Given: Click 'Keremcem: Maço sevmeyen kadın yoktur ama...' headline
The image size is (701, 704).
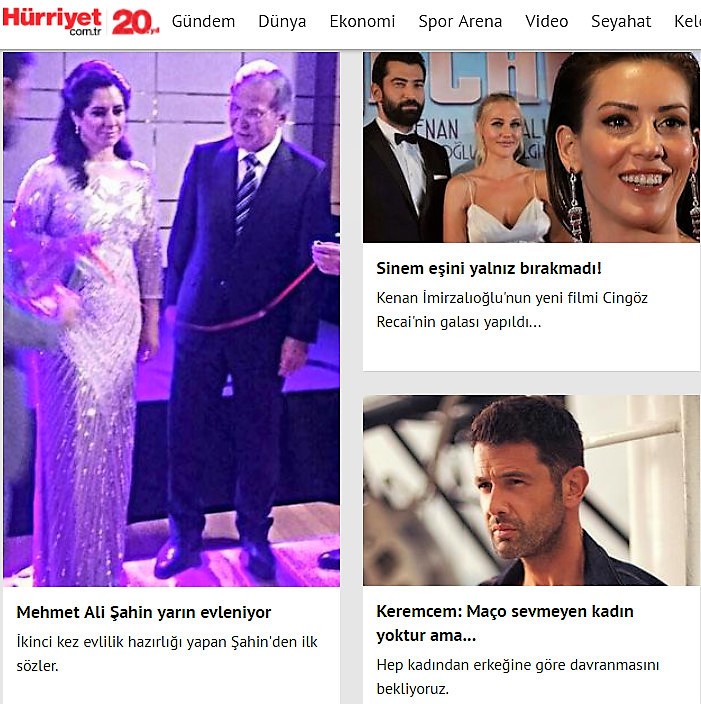Looking at the screenshot, I should [x=505, y=623].
